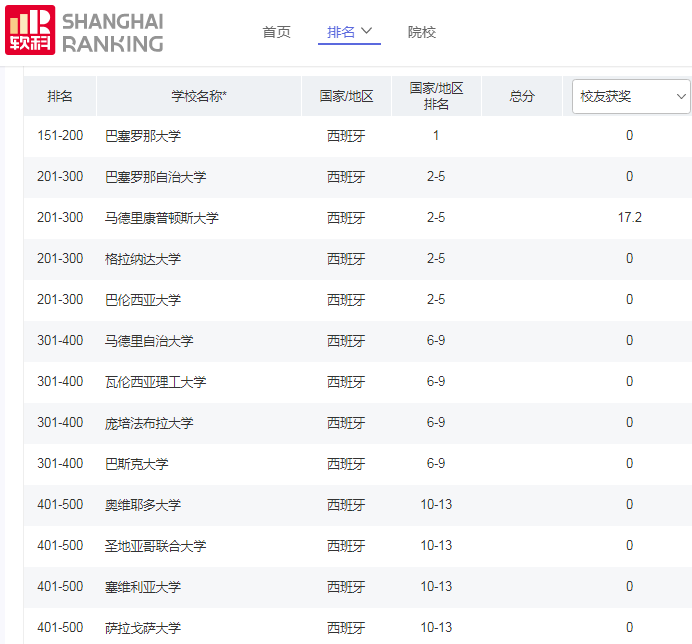Expand the 排名 navigation menu
This screenshot has width=692, height=644.
[x=349, y=32]
